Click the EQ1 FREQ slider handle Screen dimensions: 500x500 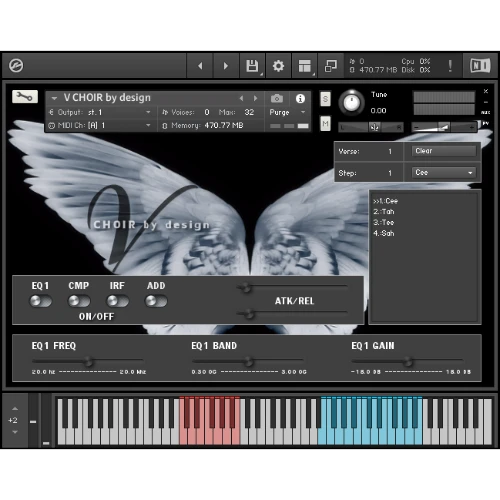[88, 361]
